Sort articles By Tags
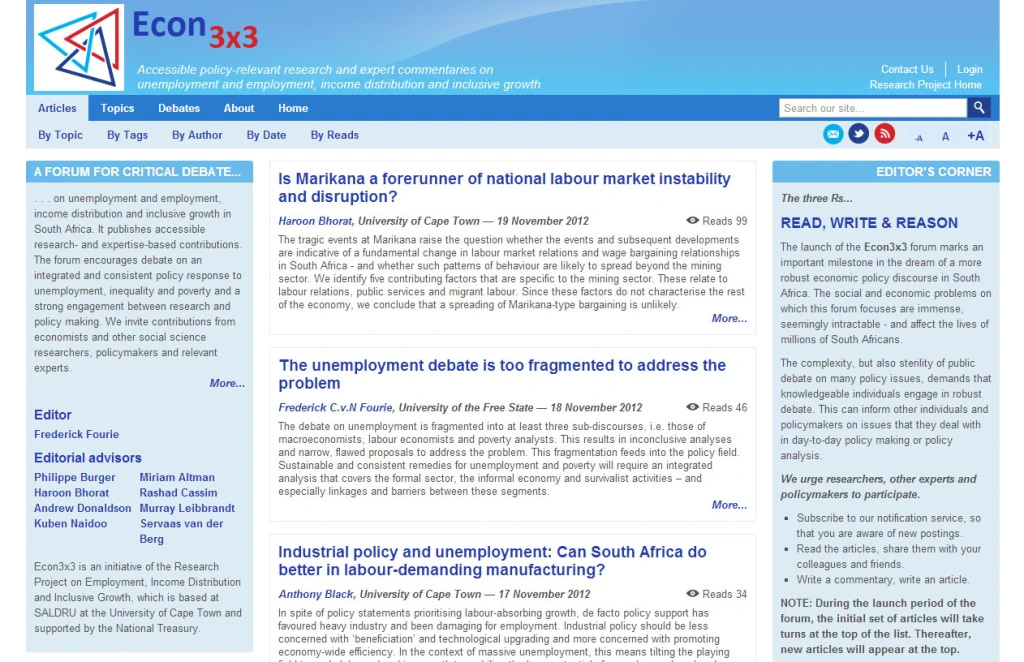Screen dimensions: 1024x662 pyautogui.click(x=127, y=135)
